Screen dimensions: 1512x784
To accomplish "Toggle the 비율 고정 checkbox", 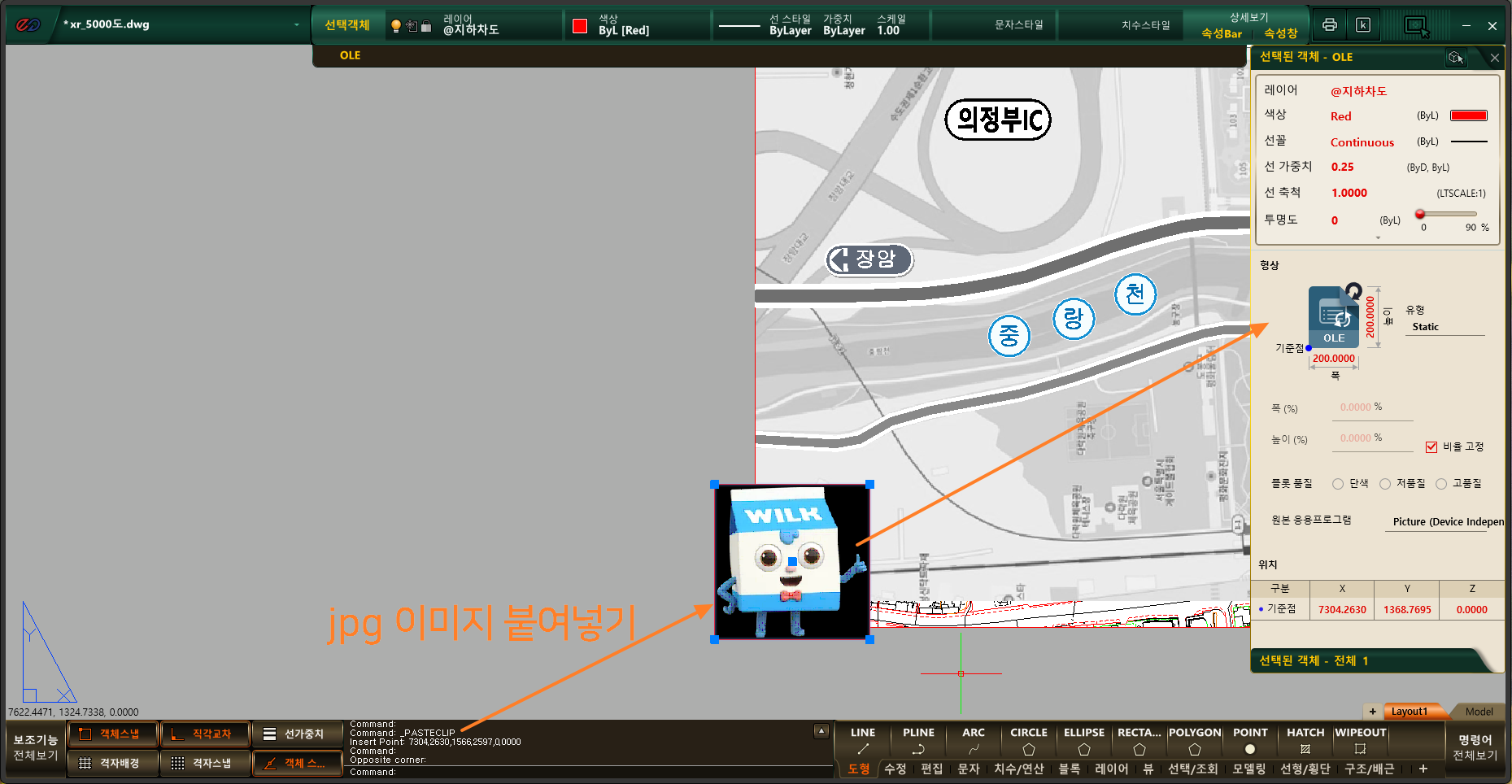I will point(1431,447).
